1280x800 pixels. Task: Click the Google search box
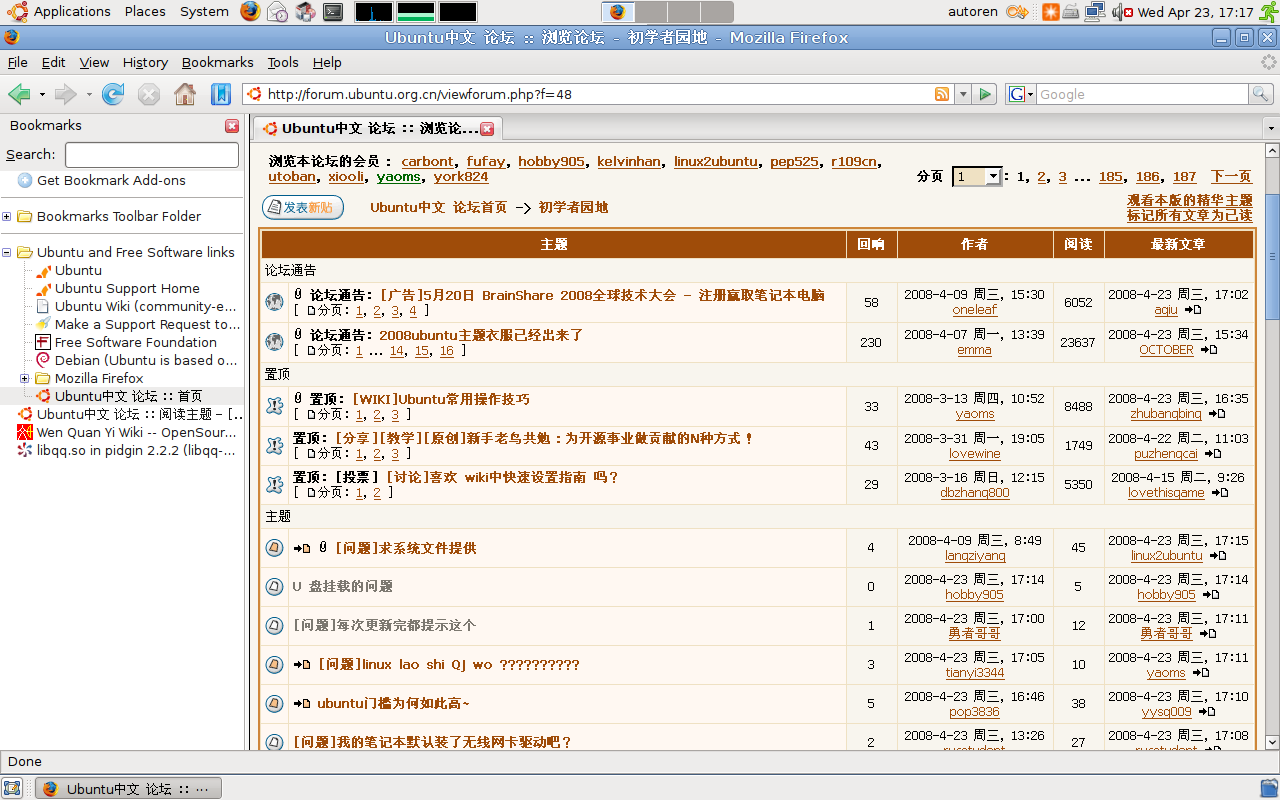tap(1142, 94)
